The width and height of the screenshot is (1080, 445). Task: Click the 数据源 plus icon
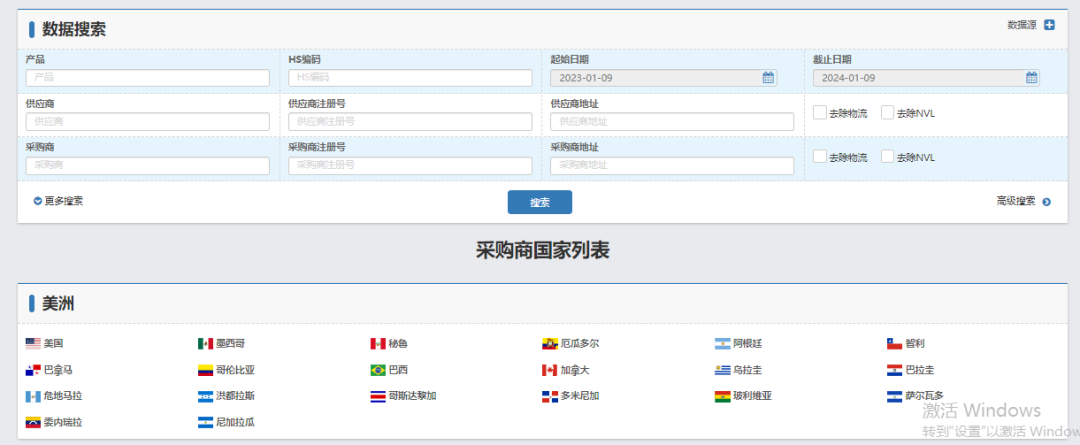1049,25
